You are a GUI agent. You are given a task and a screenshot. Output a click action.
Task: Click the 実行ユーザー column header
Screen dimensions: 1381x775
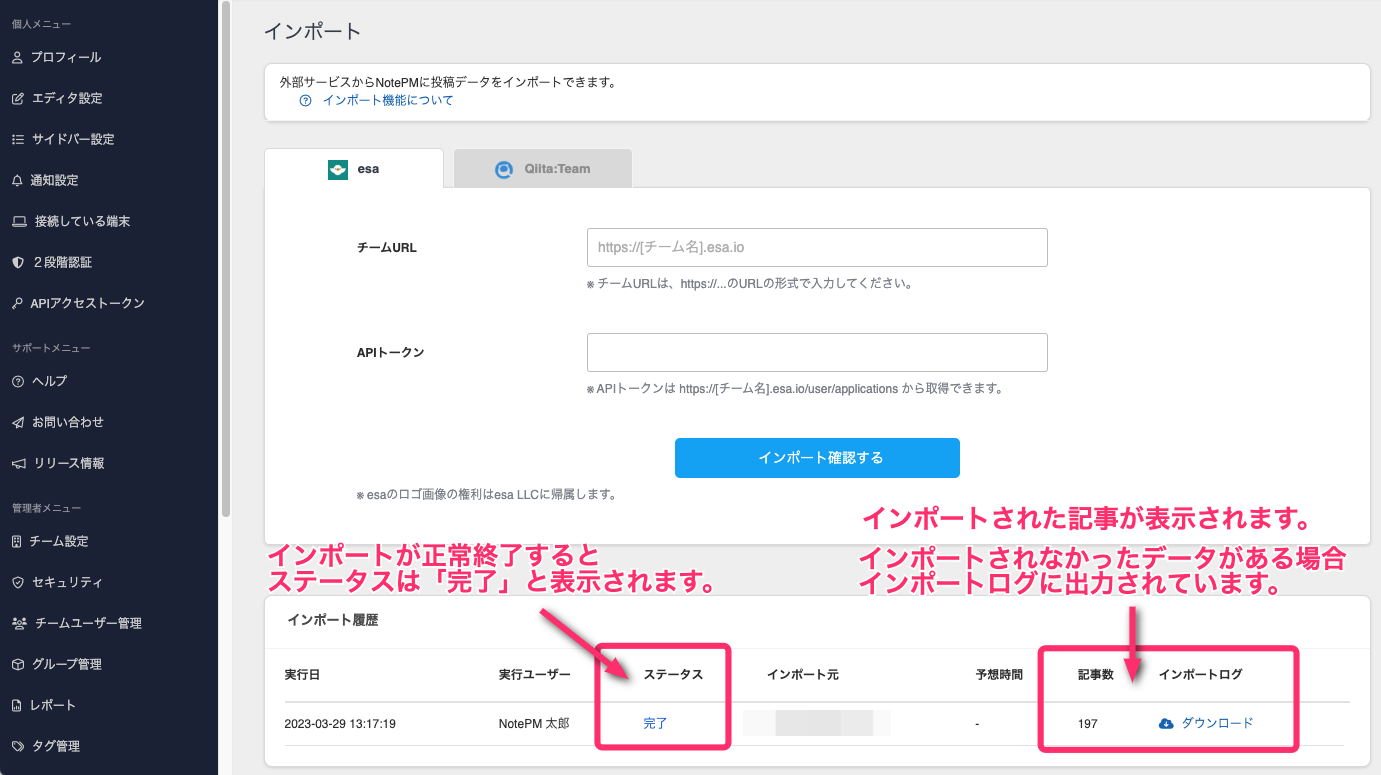(534, 675)
